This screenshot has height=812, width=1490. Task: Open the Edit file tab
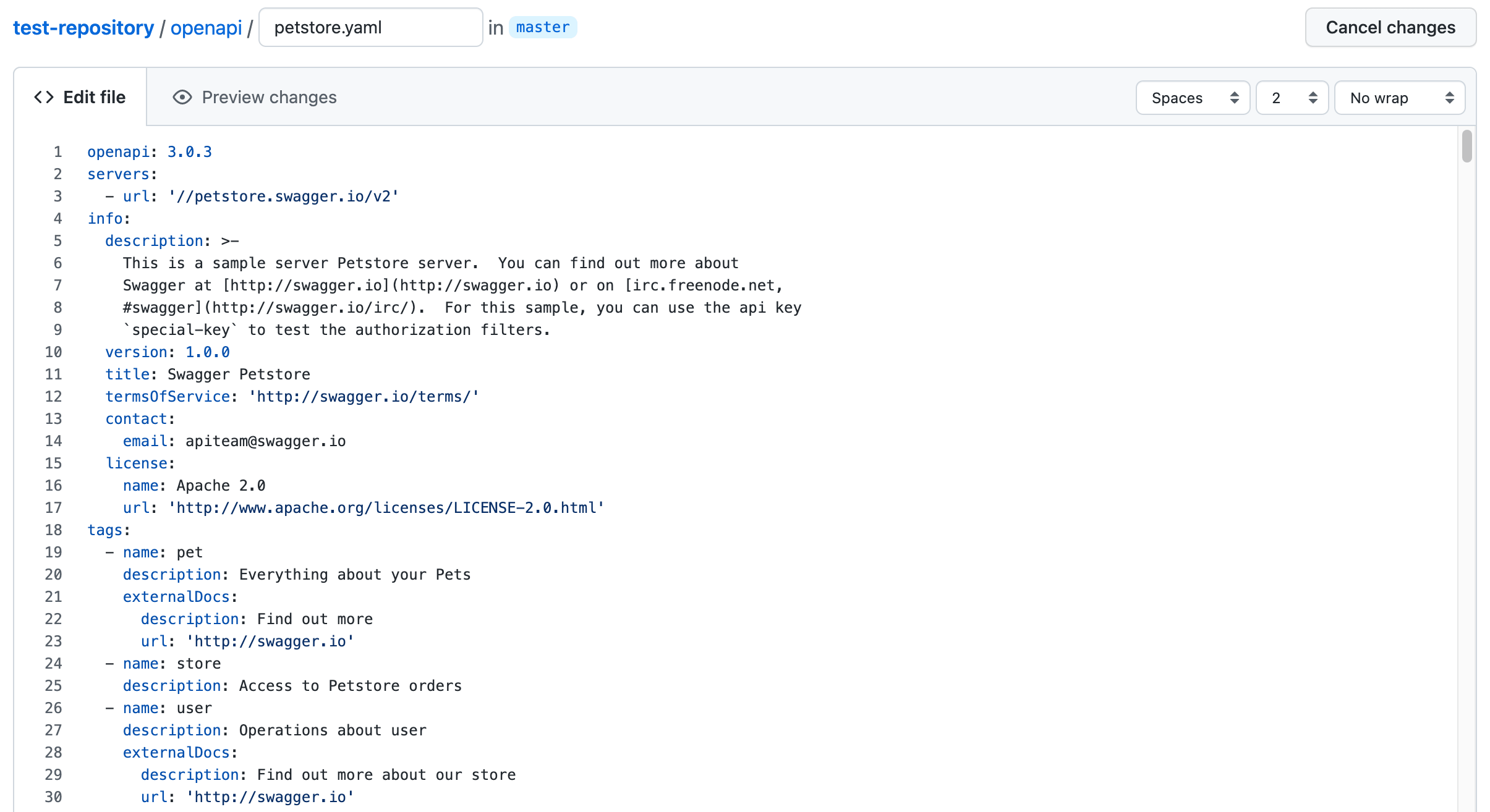(x=80, y=97)
